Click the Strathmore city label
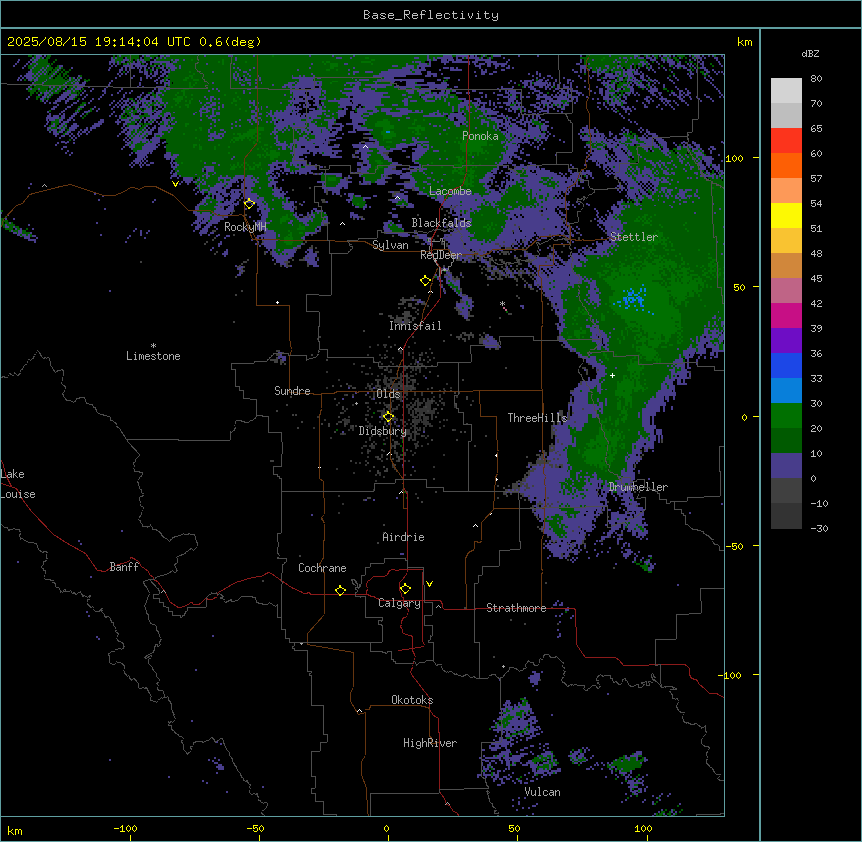 tap(516, 608)
